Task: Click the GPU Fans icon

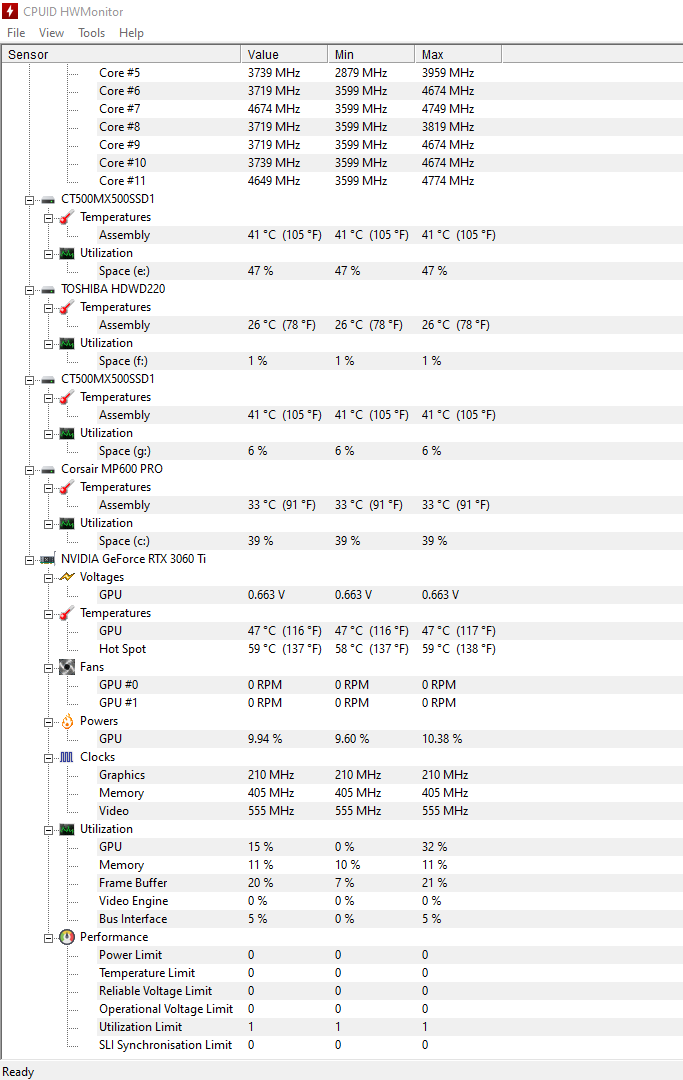Action: [x=67, y=667]
